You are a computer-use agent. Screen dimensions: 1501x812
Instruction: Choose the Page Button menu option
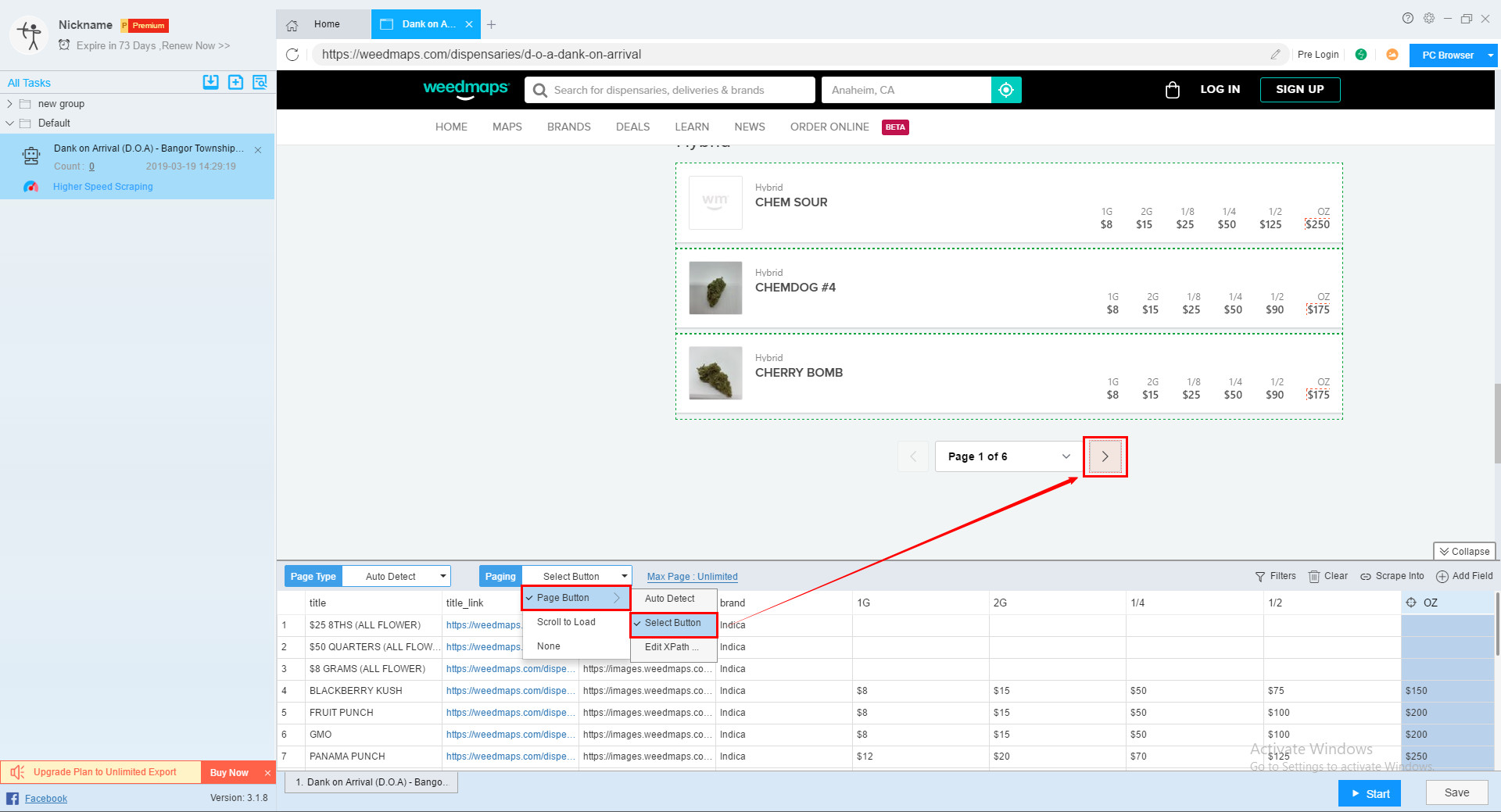click(x=575, y=598)
